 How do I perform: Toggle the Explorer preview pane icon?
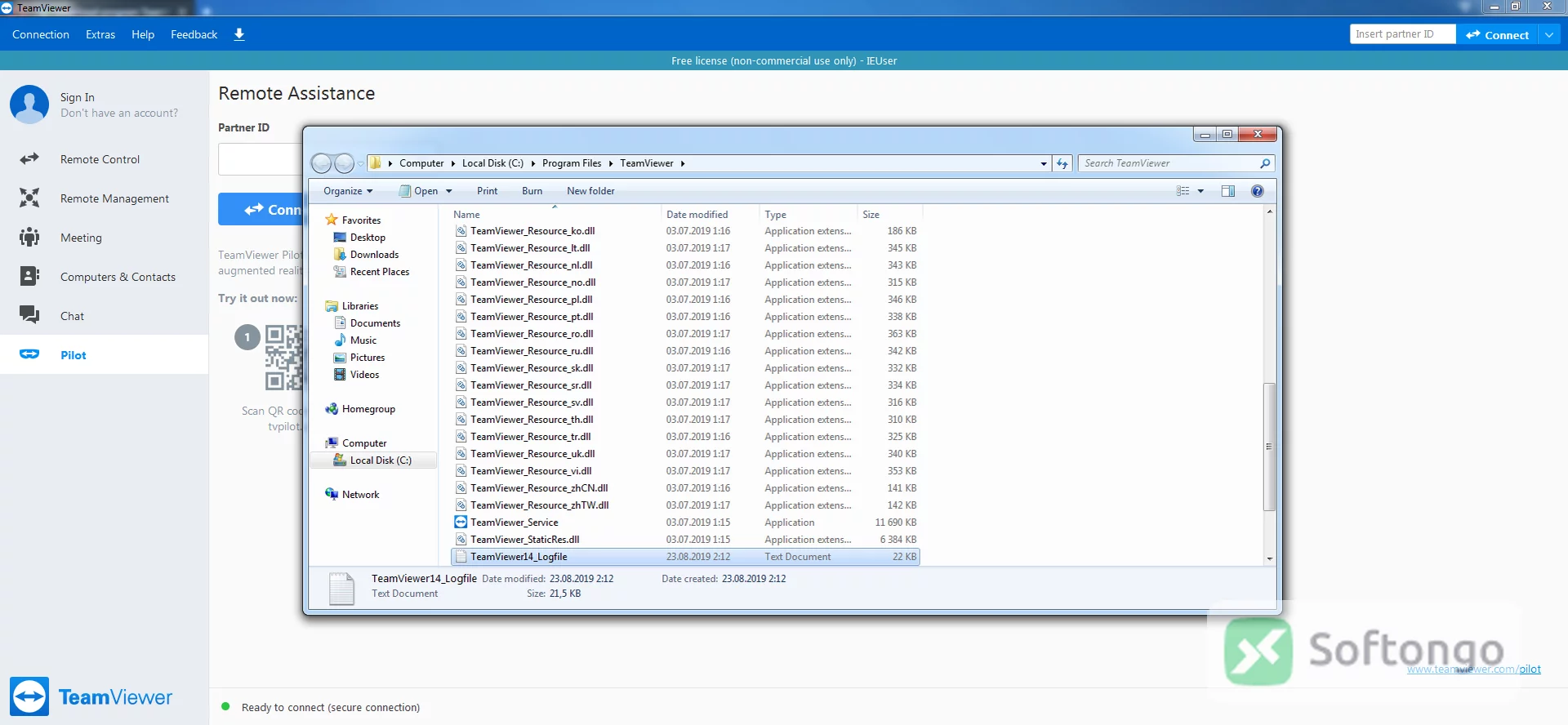pos(1227,191)
